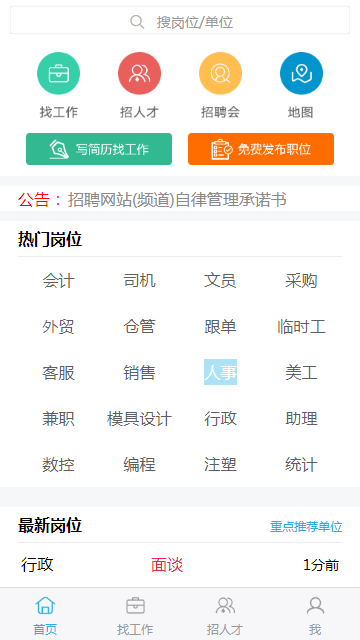Click the green briefcase 找工作 icon
Viewport: 360px width, 640px height.
click(58, 73)
